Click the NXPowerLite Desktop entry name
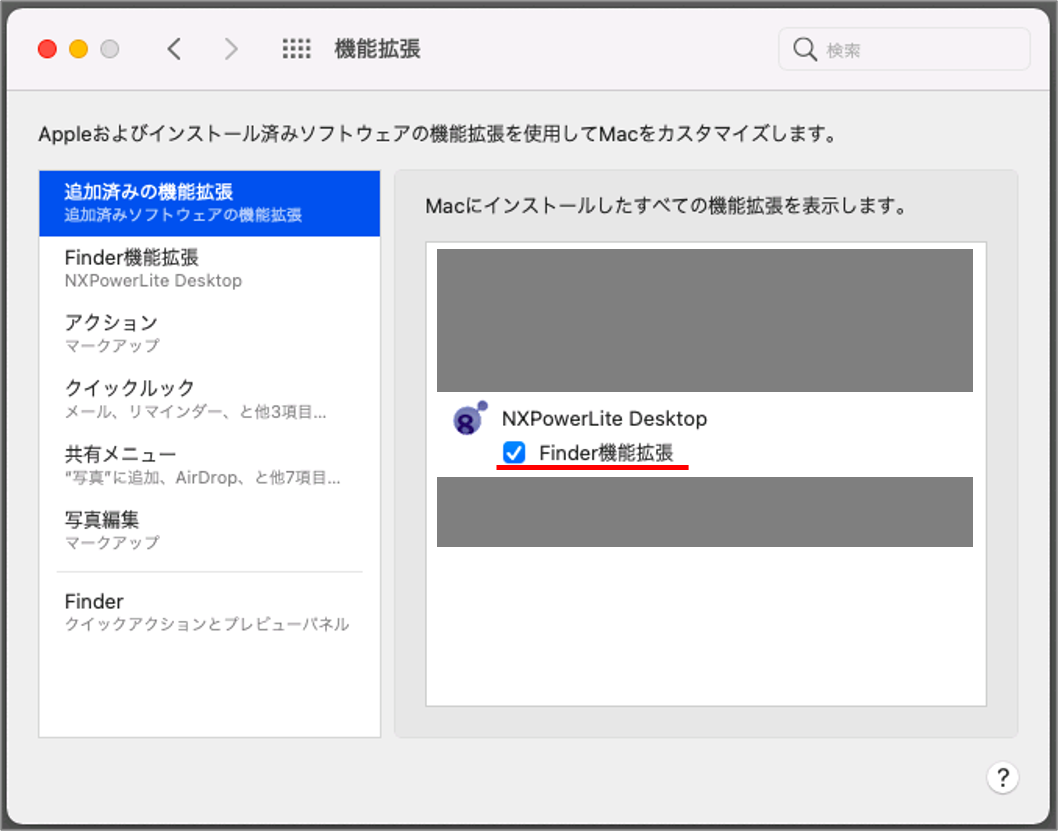Viewport: 1058px width, 831px height. point(604,418)
